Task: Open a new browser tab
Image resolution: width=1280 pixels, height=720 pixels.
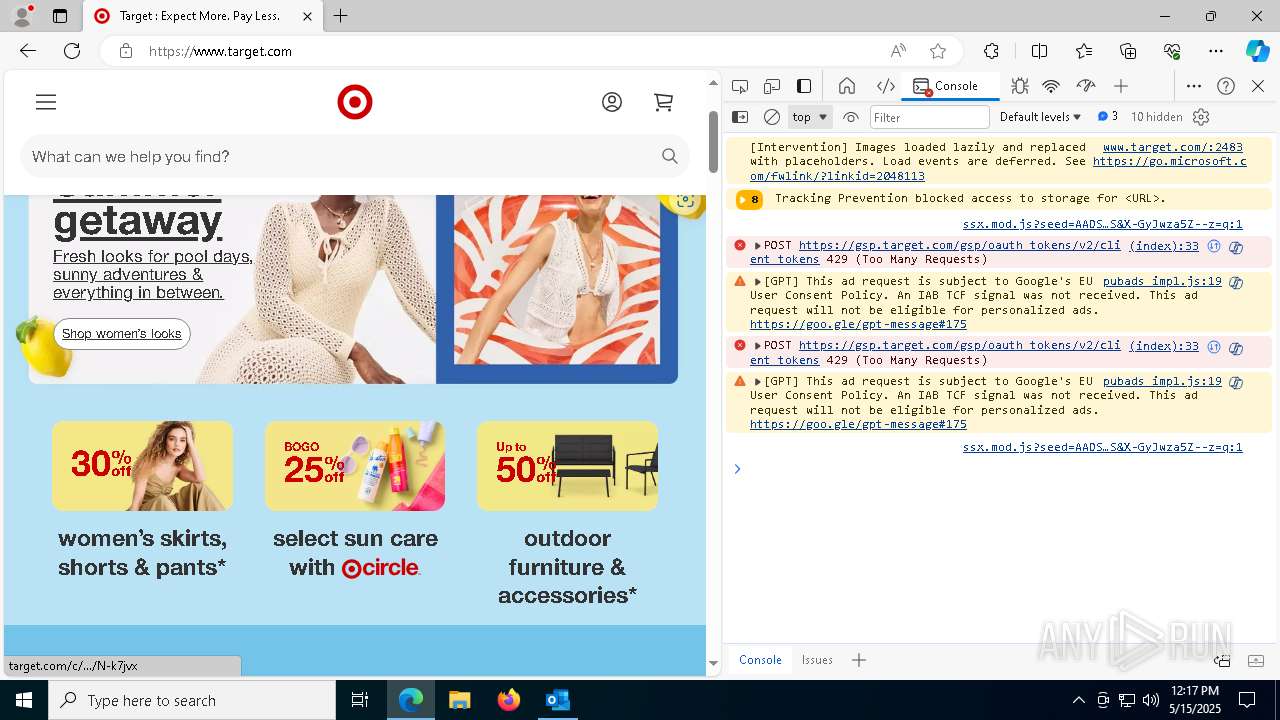Action: point(341,16)
